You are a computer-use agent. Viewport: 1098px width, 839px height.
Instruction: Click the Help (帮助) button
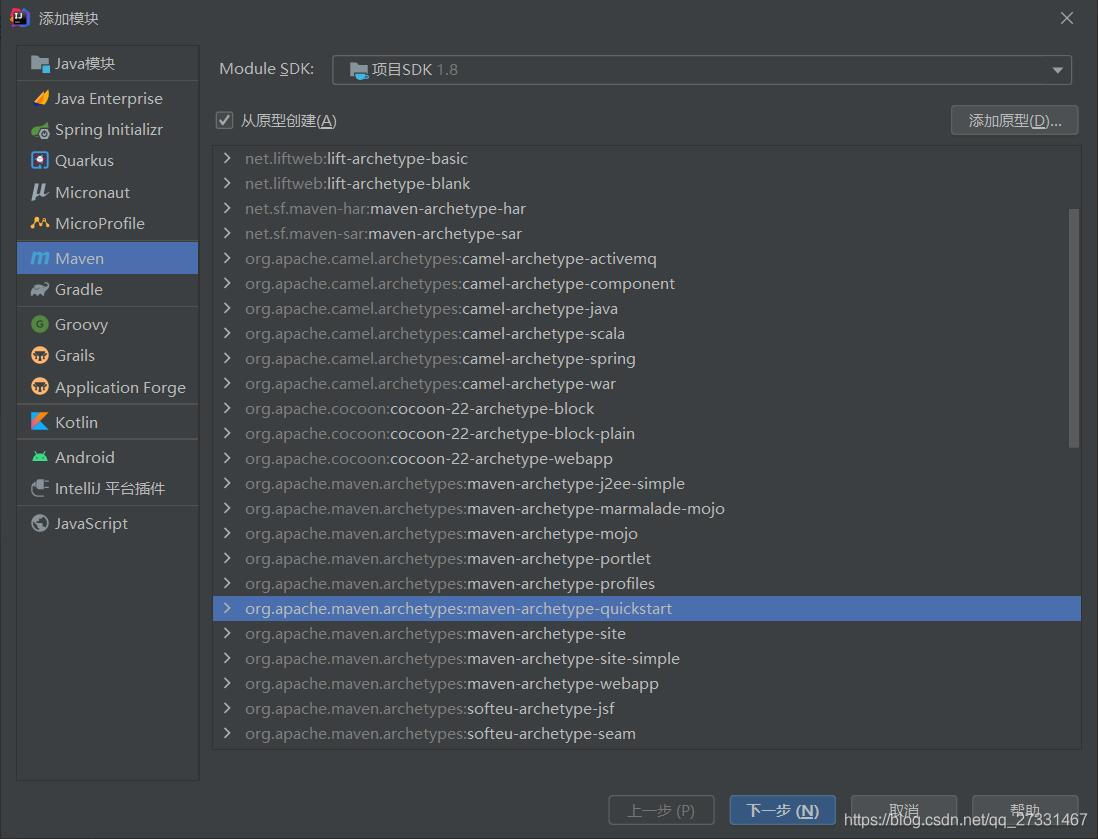(x=1024, y=810)
